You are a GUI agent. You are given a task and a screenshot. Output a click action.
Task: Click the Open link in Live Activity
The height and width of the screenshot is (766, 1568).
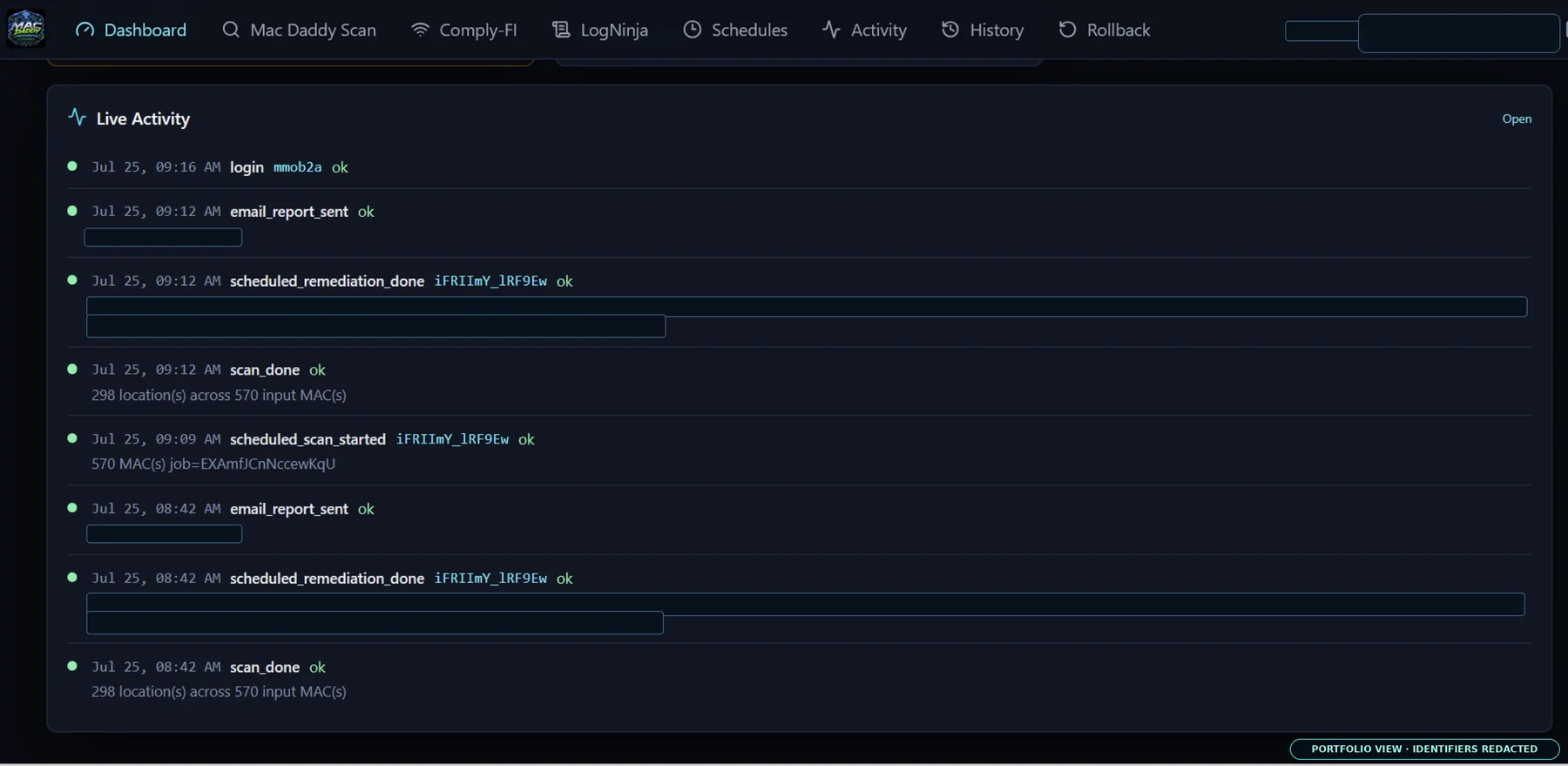click(1517, 119)
